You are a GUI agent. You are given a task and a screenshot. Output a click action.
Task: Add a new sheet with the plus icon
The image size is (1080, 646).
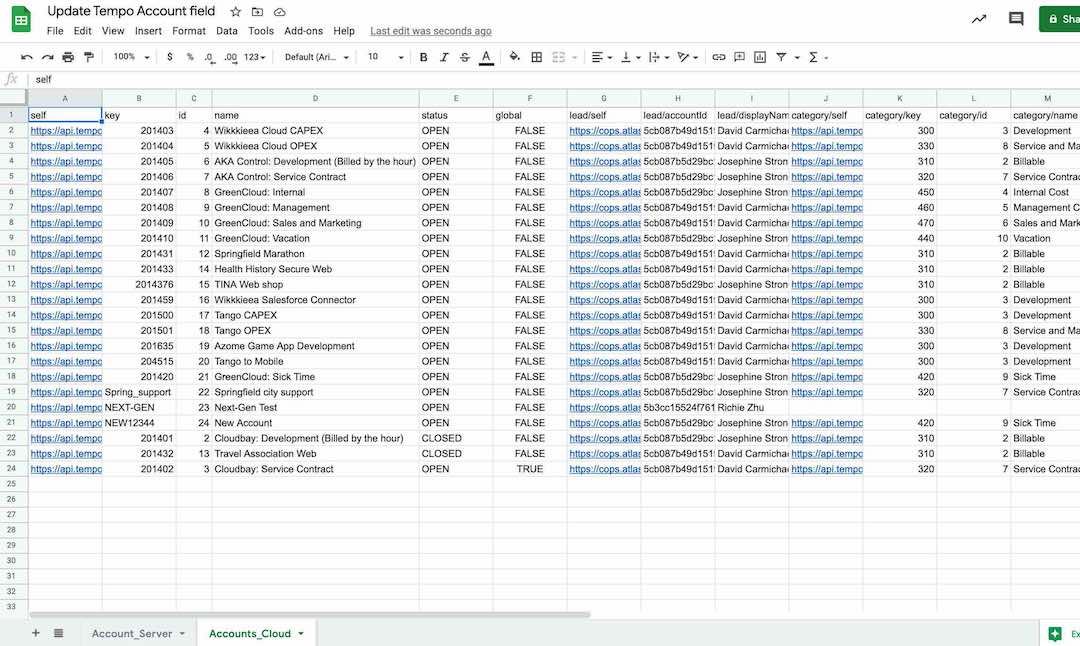[x=35, y=633]
